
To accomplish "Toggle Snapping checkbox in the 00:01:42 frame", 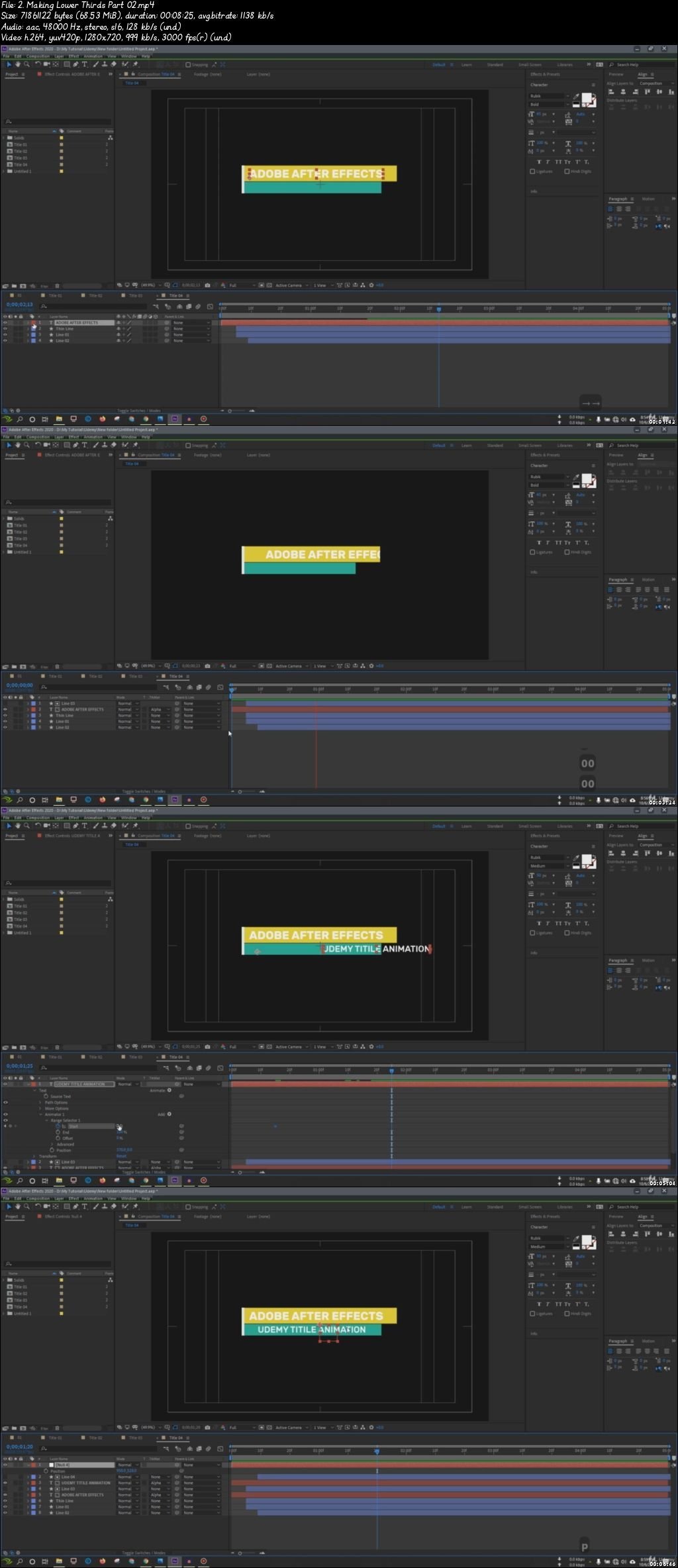I will tap(188, 64).
